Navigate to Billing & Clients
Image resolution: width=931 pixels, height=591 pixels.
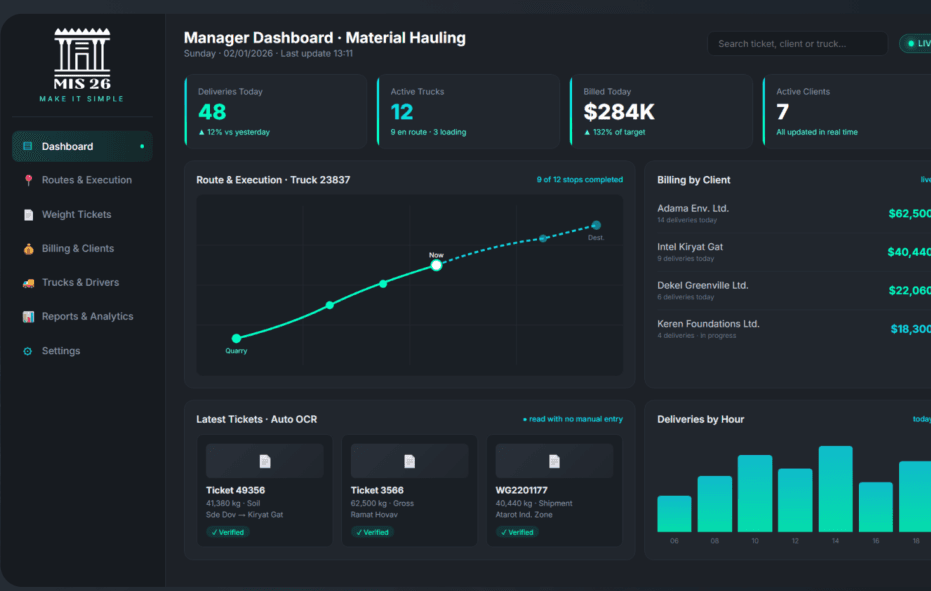[x=82, y=248]
